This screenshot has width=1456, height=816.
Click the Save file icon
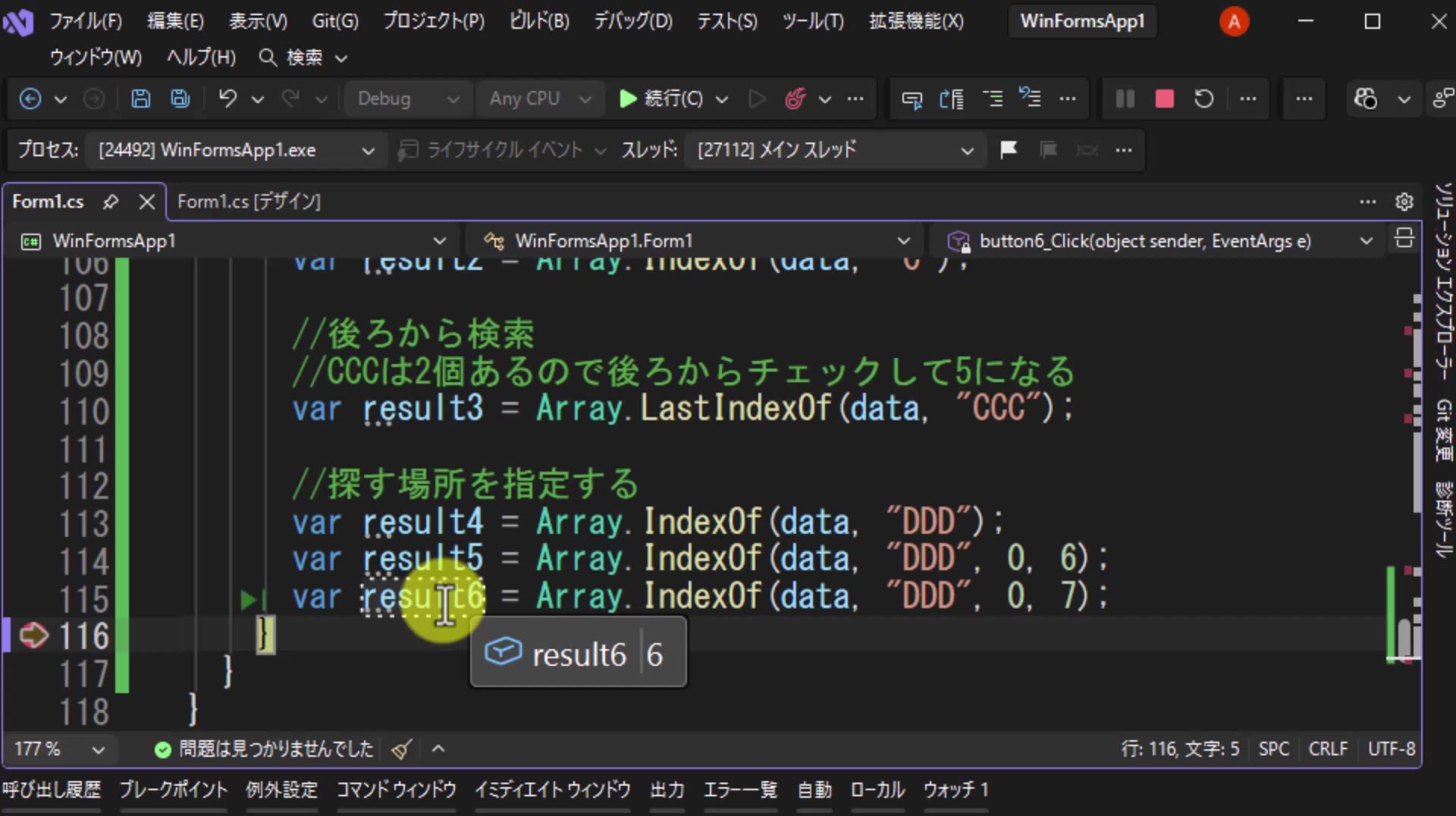140,99
